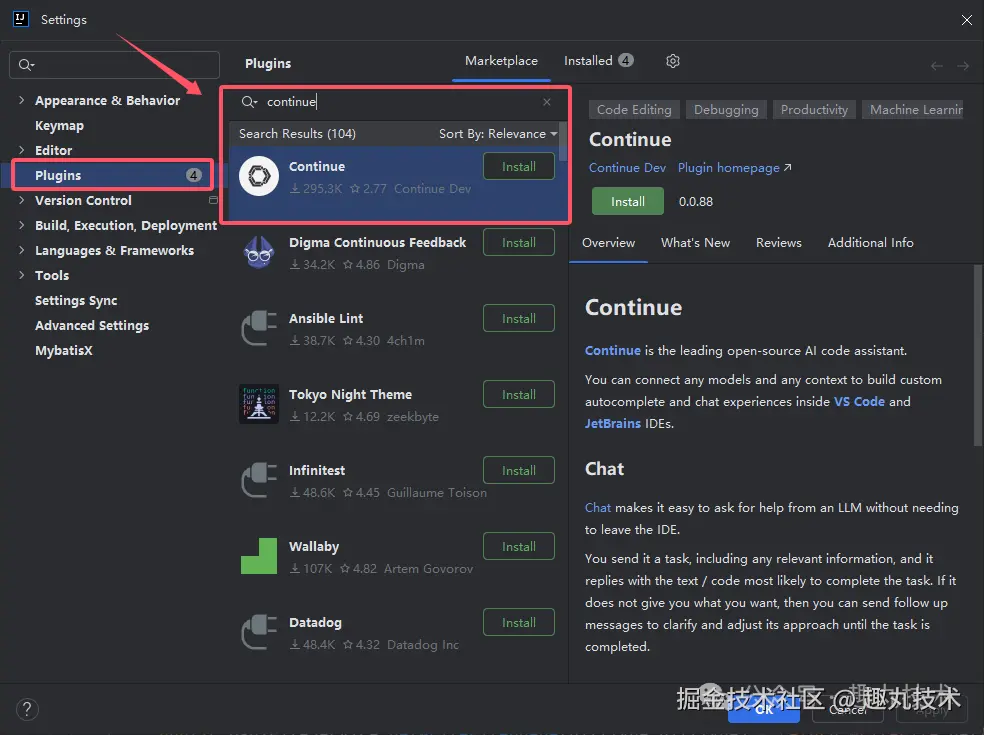Image resolution: width=984 pixels, height=735 pixels.
Task: Open the Additional Info tab
Action: click(870, 243)
